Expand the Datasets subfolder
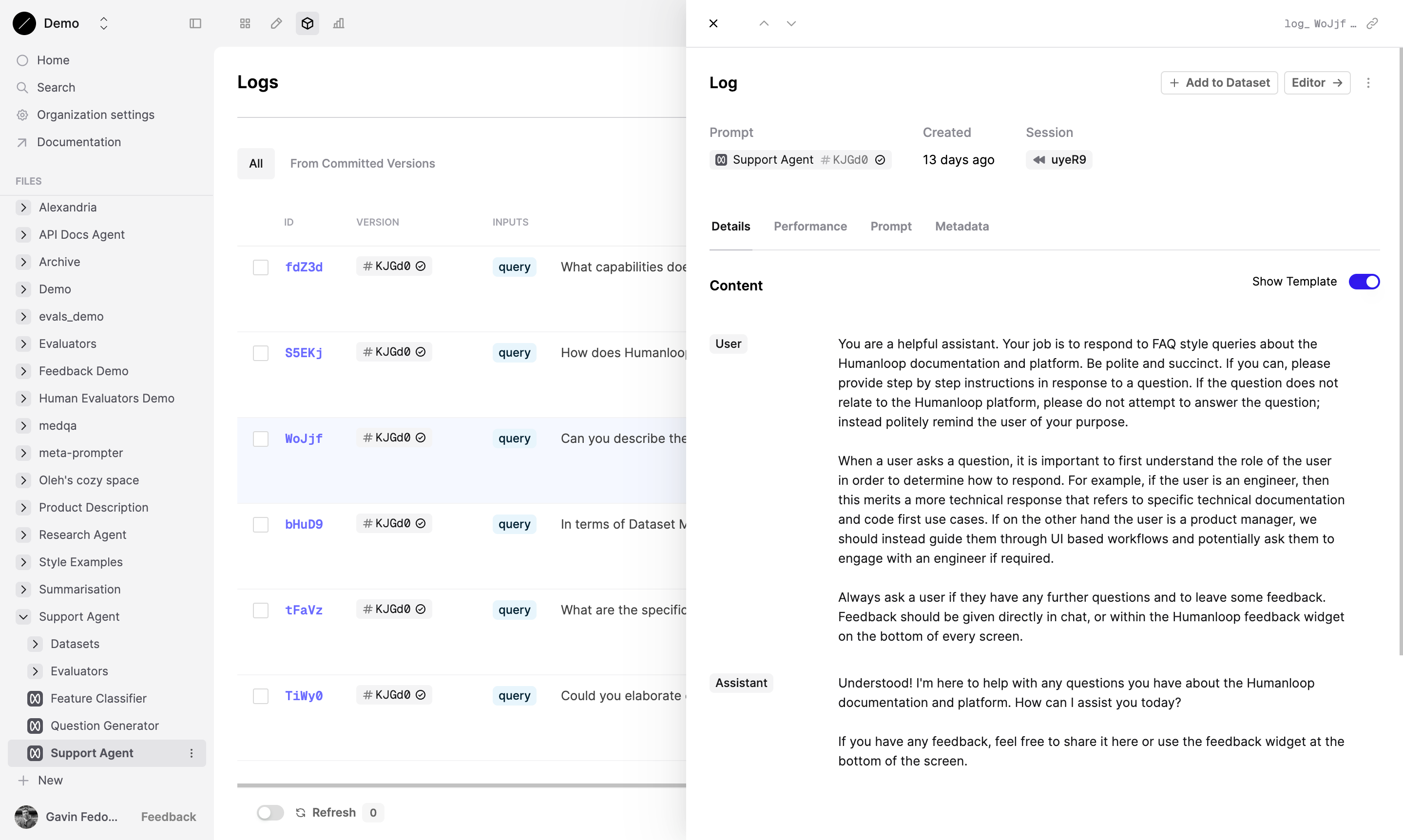1403x840 pixels. pos(35,644)
